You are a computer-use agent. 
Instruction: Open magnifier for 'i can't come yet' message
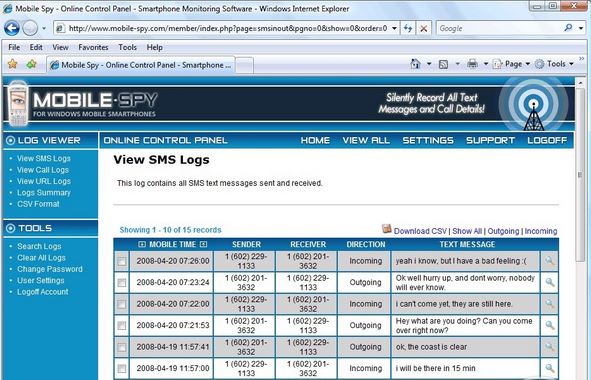550,304
